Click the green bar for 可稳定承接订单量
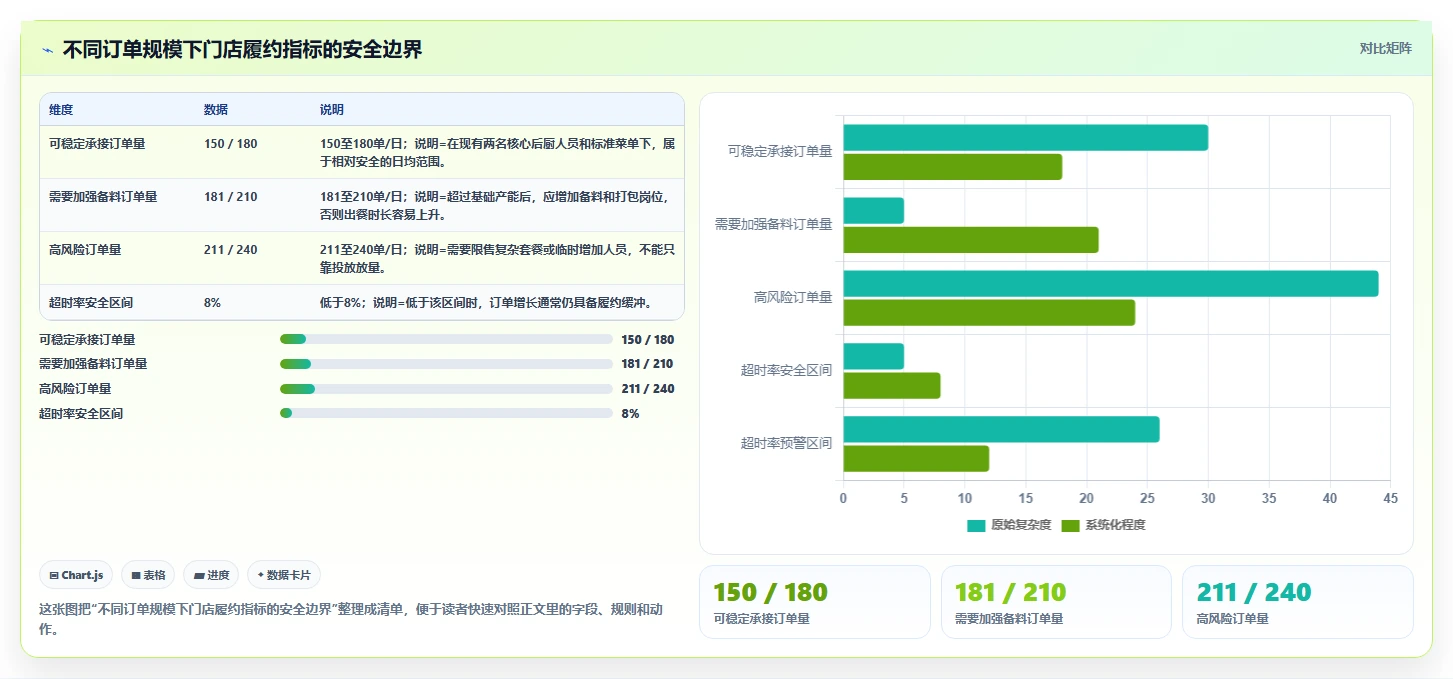This screenshot has width=1453, height=679. (953, 167)
